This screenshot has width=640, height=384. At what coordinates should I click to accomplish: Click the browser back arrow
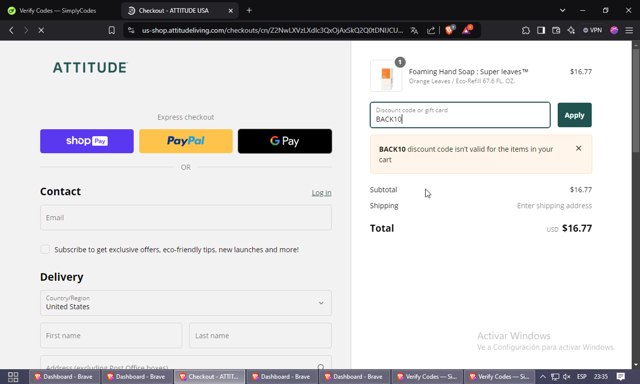click(x=11, y=30)
